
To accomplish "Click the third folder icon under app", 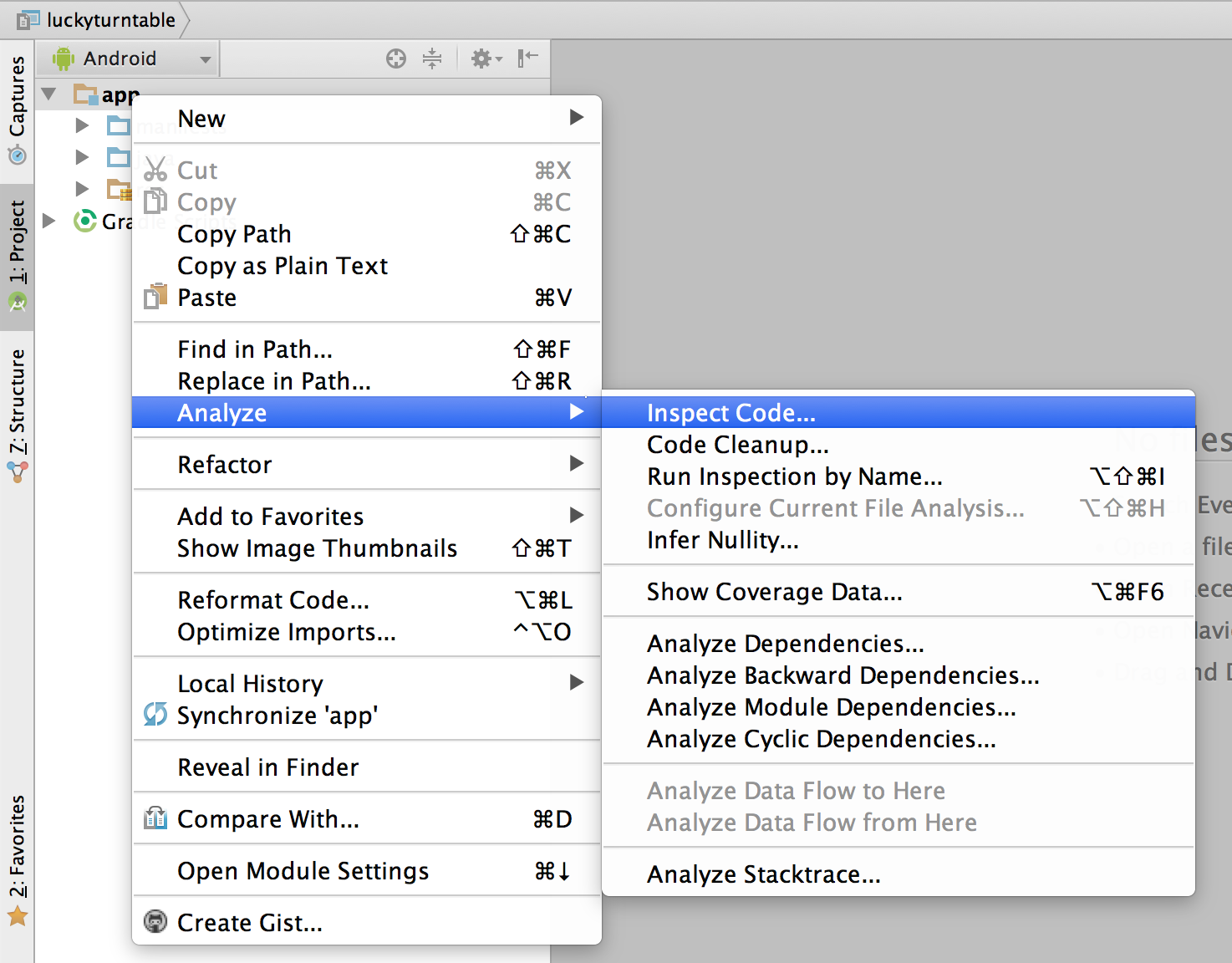I will [119, 190].
